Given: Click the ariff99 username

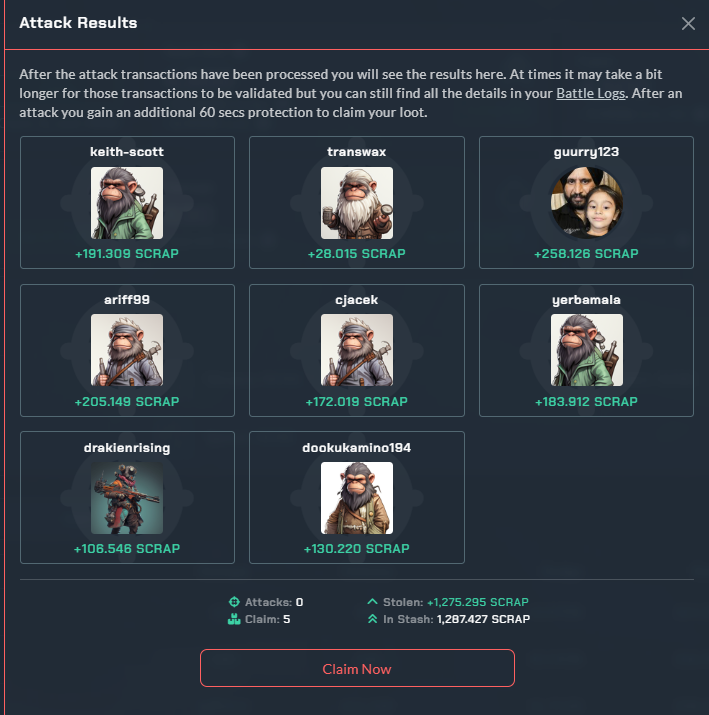Looking at the screenshot, I should pos(127,300).
